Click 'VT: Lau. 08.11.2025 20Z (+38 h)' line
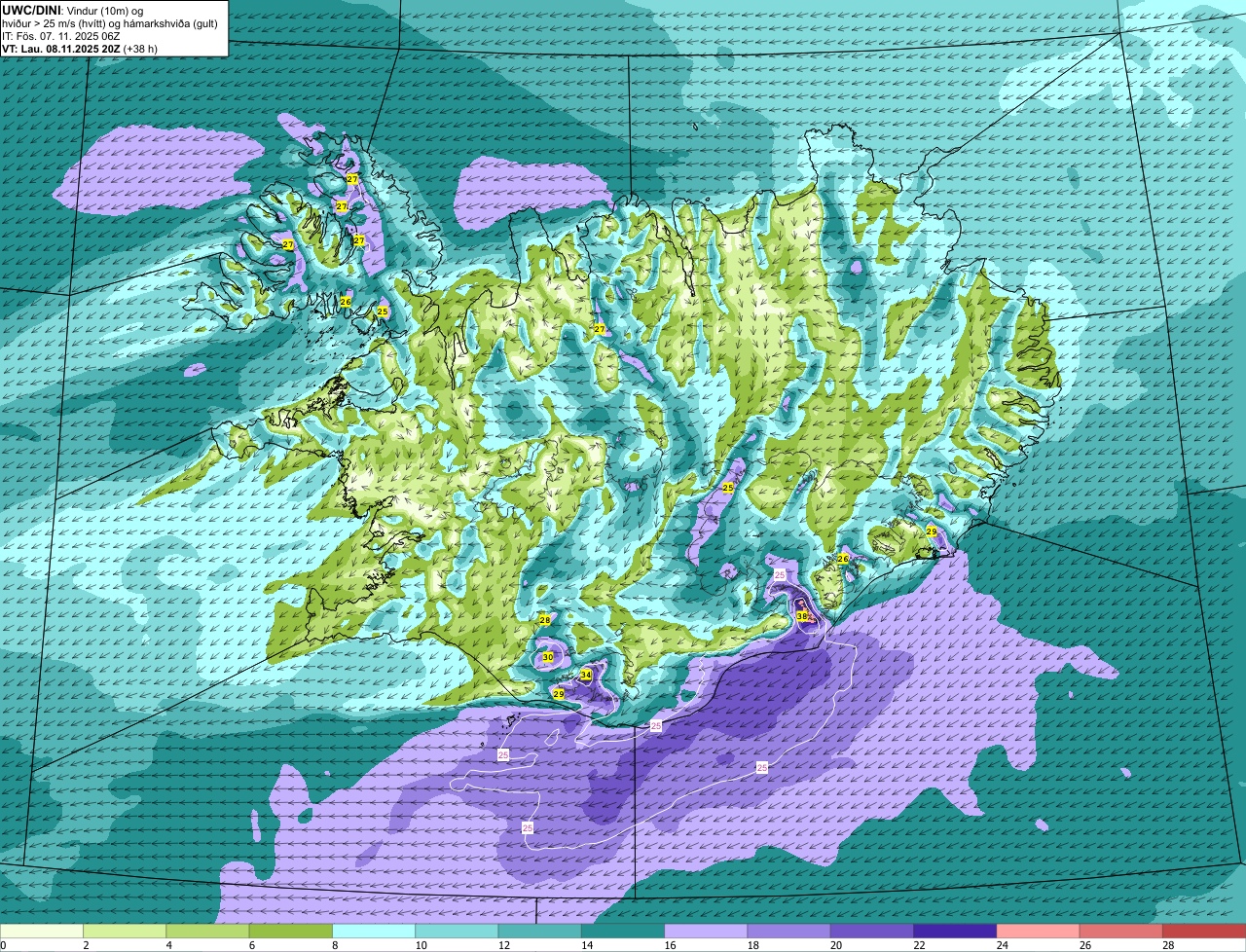The image size is (1246, 952). pos(80,49)
